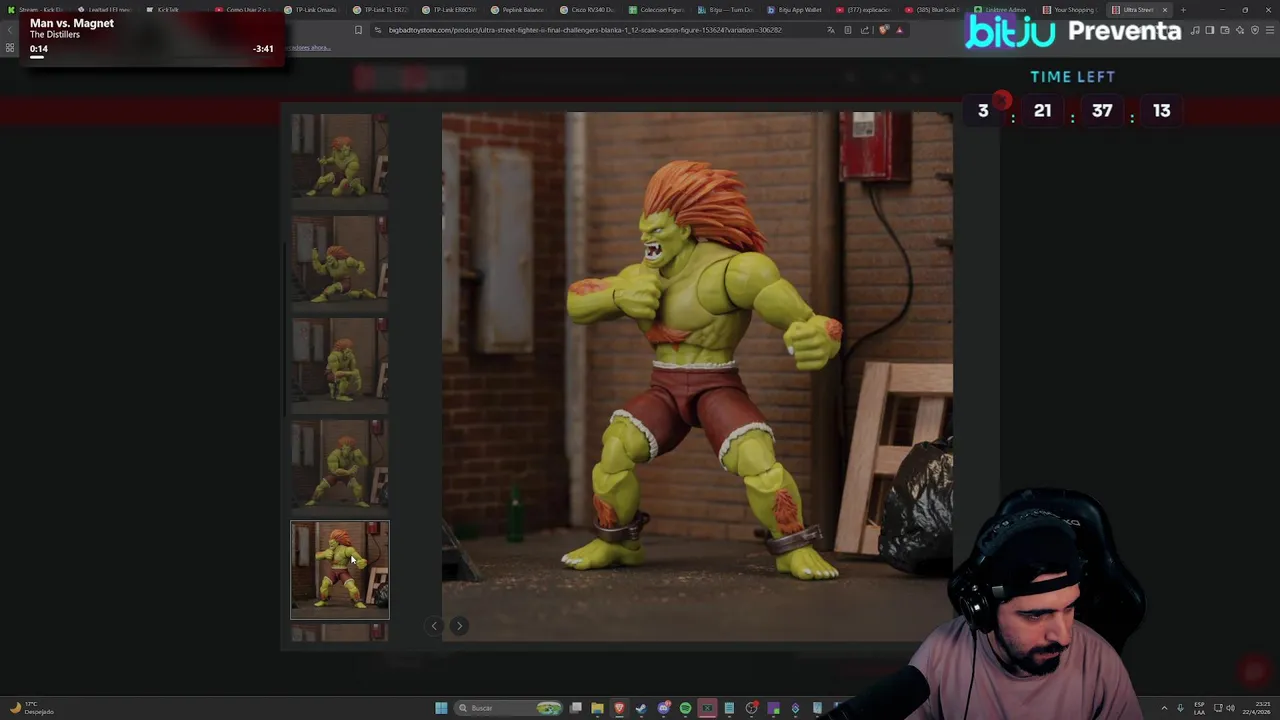Image resolution: width=1280 pixels, height=720 pixels.
Task: Open Discord from the taskbar
Action: (x=663, y=708)
